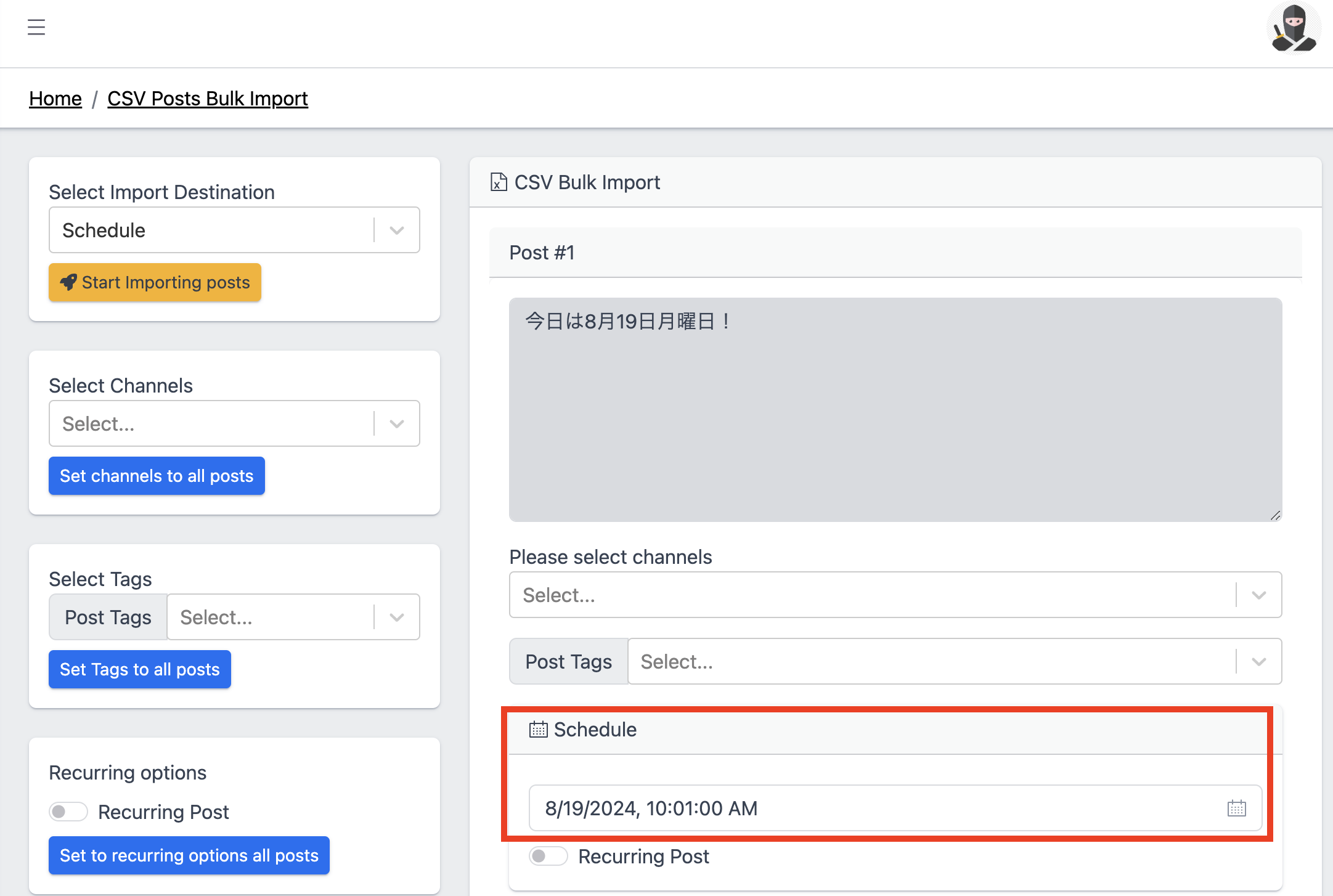The height and width of the screenshot is (896, 1333).
Task: Click into the Post #1 text area
Action: click(895, 410)
